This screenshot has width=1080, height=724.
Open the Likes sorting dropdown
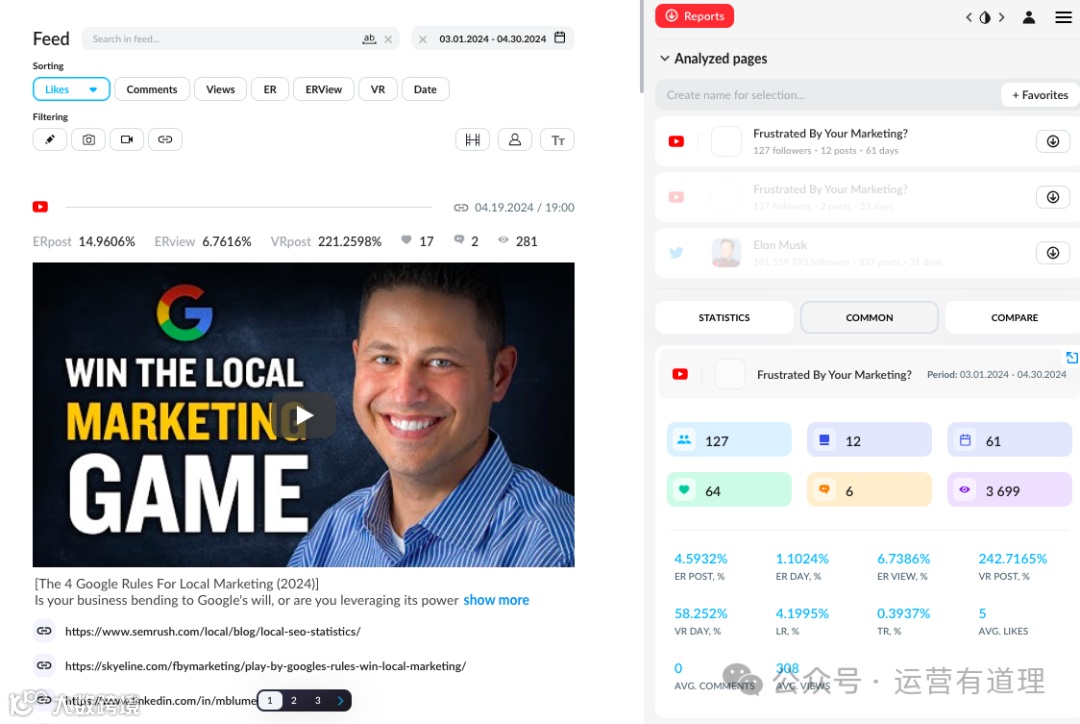click(x=71, y=90)
